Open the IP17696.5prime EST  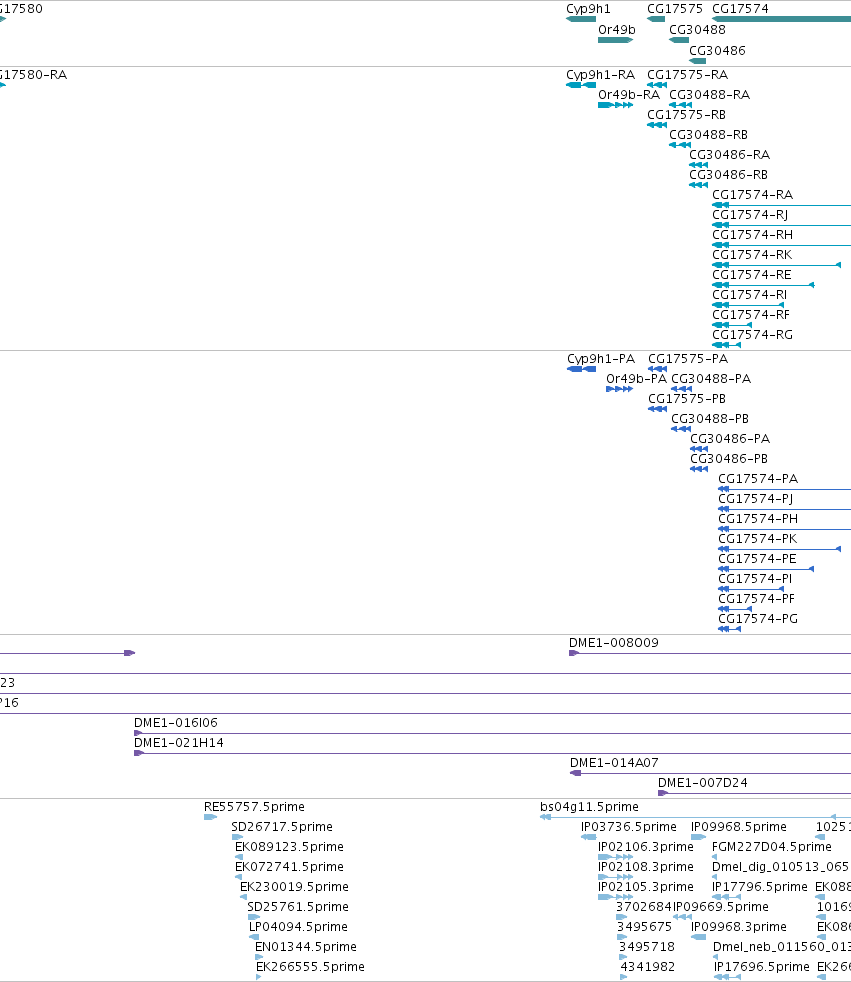[726, 978]
